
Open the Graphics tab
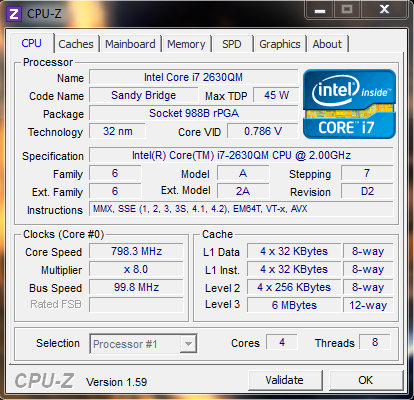(x=280, y=44)
